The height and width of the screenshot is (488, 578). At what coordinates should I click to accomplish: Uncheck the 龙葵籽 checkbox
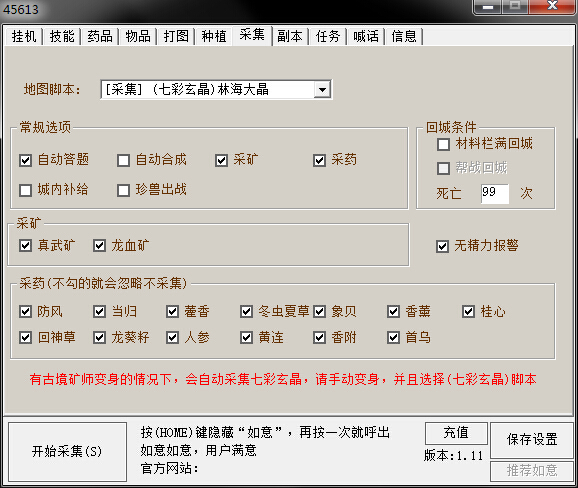point(100,338)
